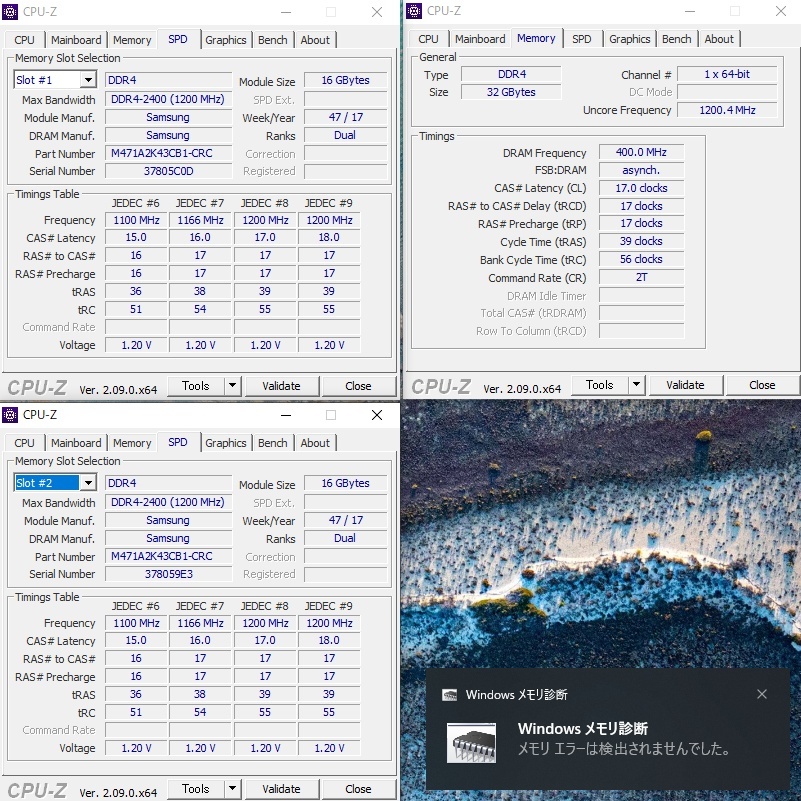
Task: Open the Slot #2 dropdown selector
Action: pos(88,483)
